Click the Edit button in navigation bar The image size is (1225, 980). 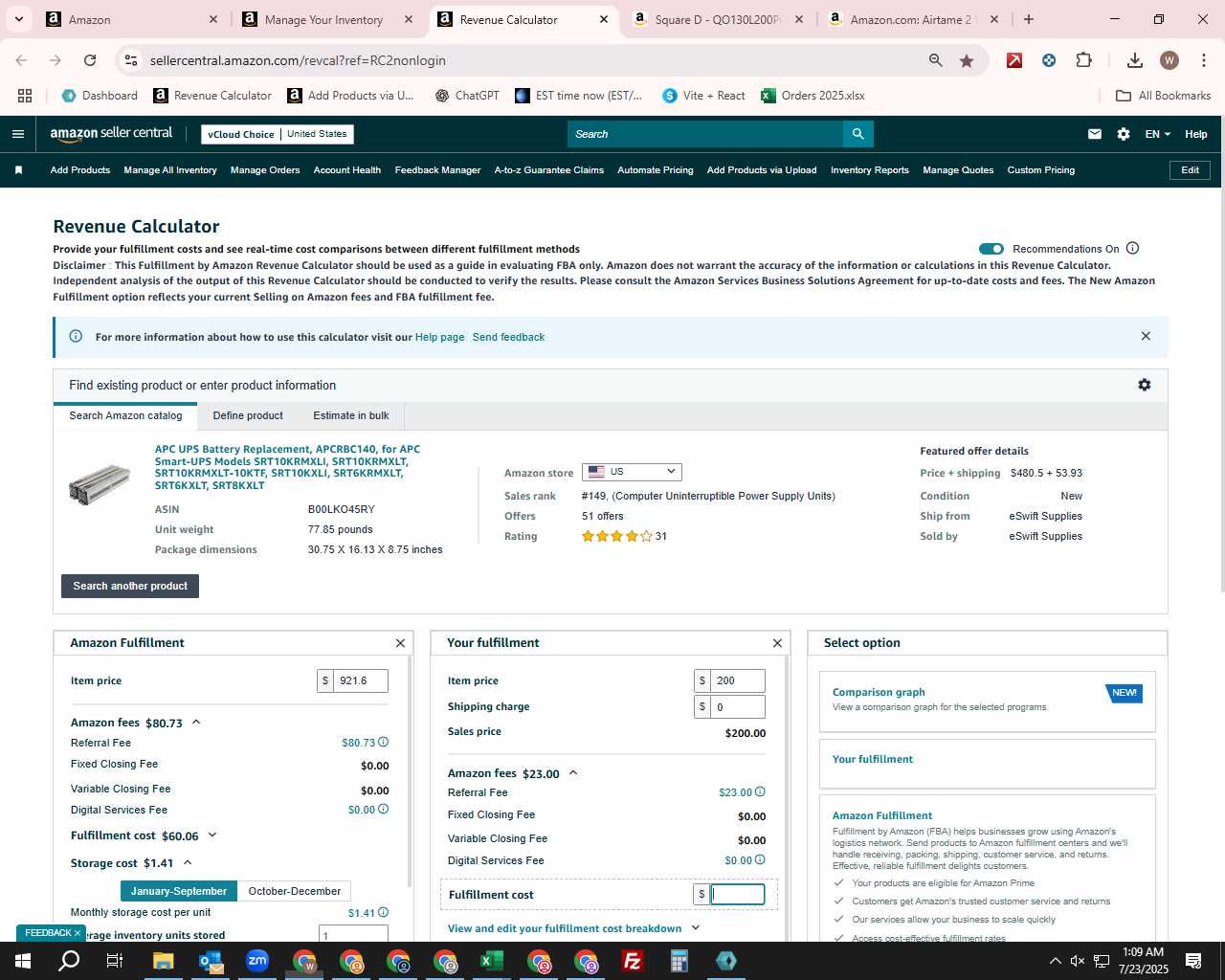click(x=1191, y=170)
